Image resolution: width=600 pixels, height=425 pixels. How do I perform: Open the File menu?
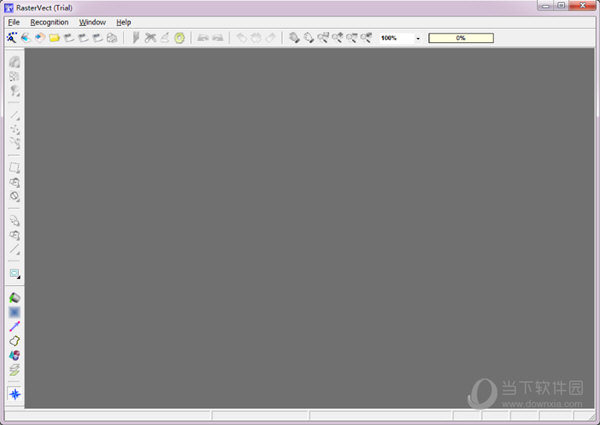point(14,22)
